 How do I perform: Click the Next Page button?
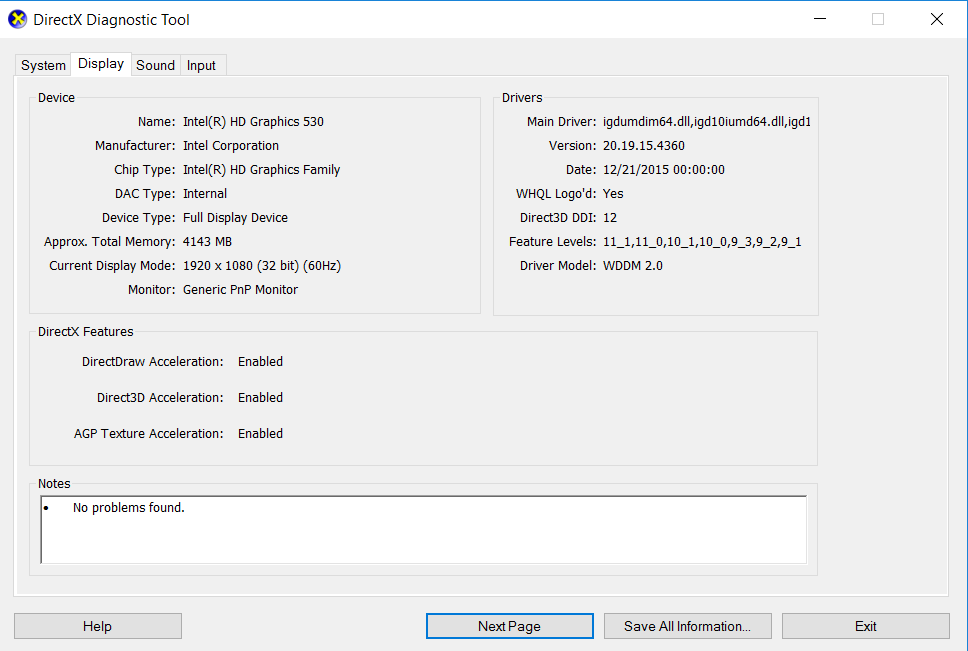(x=509, y=626)
